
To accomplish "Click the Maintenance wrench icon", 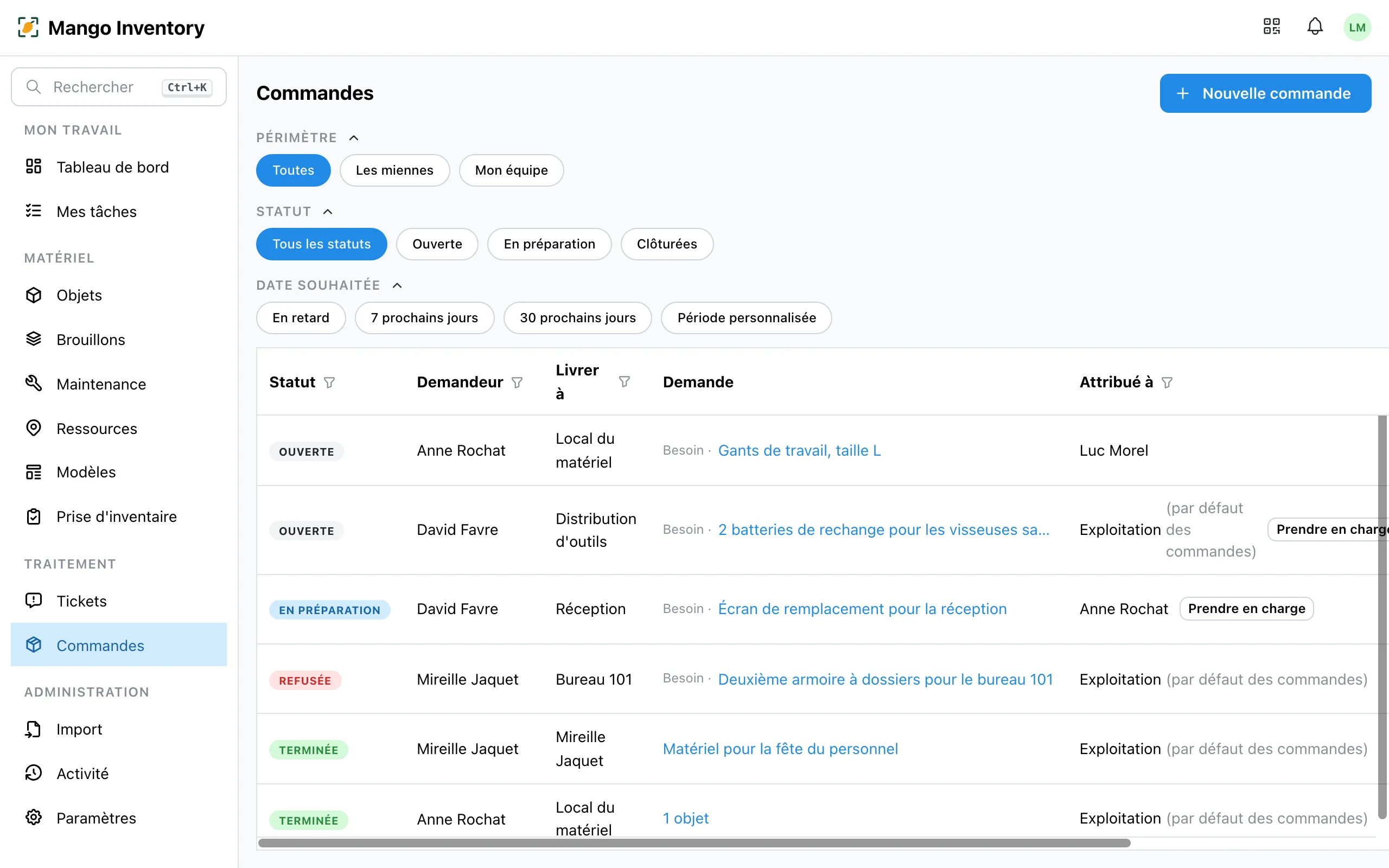I will pos(34,384).
